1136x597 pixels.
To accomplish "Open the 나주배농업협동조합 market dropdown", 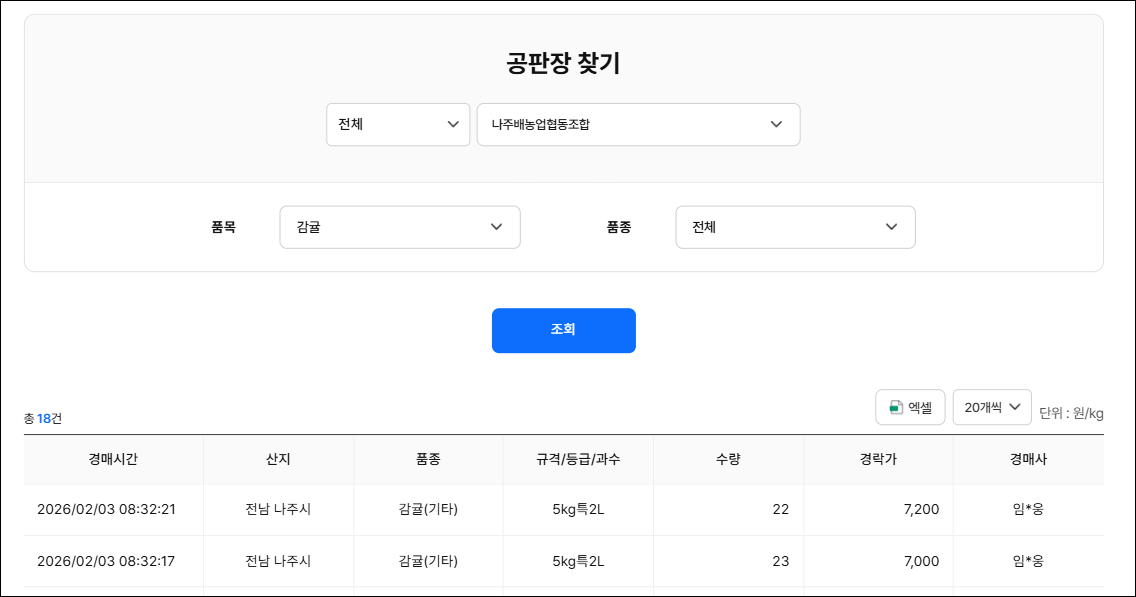I will click(x=638, y=125).
